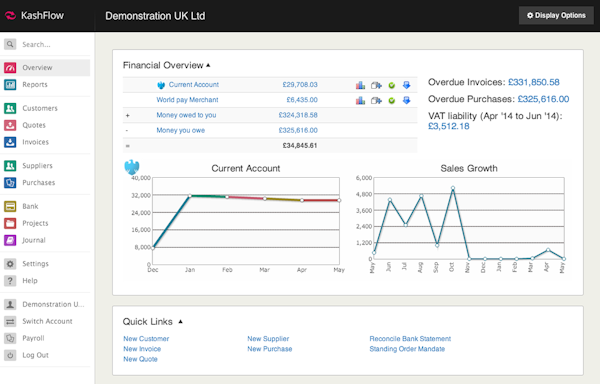
Task: Open the World pay Merchant link
Action: [187, 100]
